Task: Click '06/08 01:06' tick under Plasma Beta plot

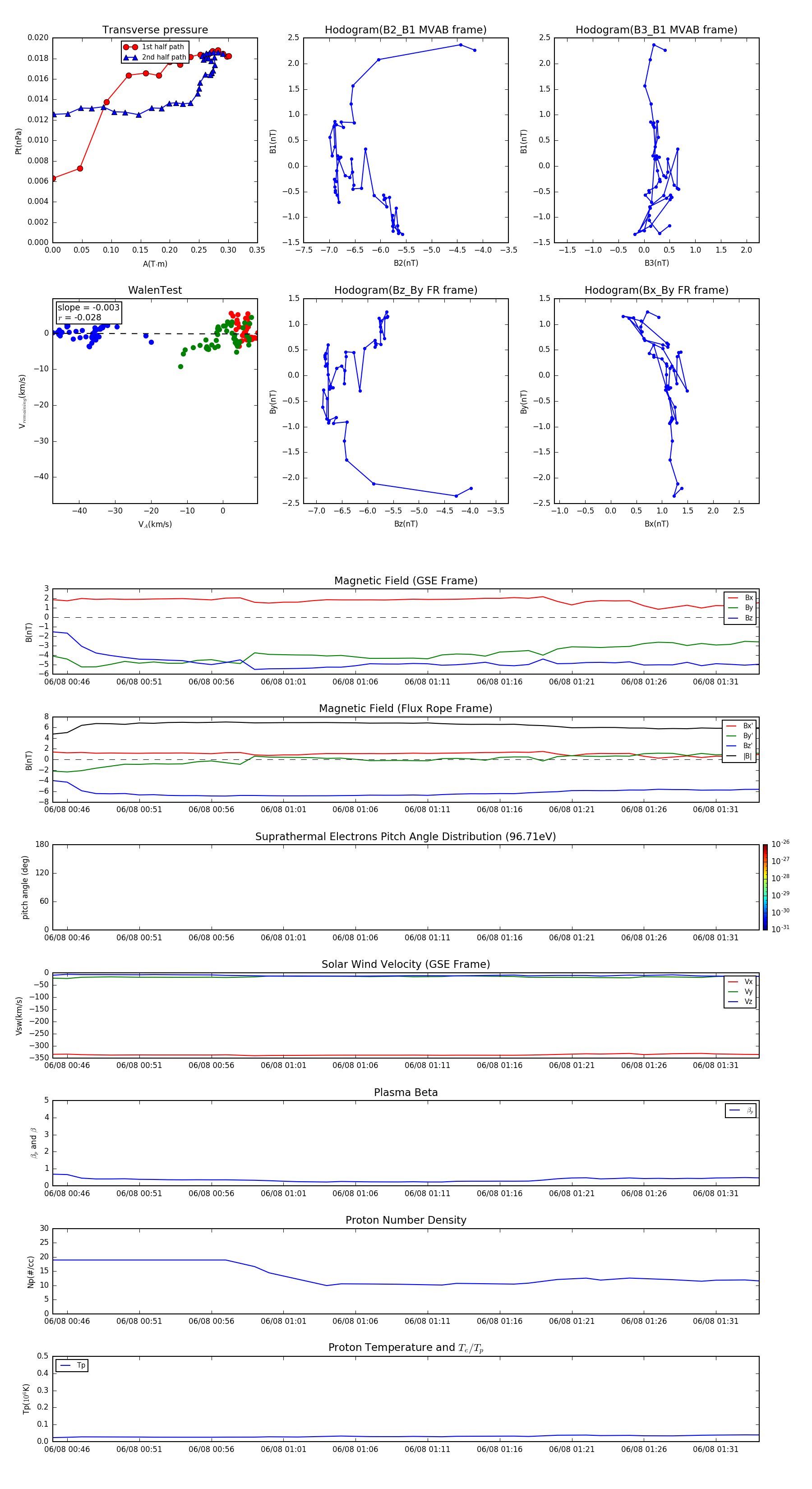Action: (355, 1193)
